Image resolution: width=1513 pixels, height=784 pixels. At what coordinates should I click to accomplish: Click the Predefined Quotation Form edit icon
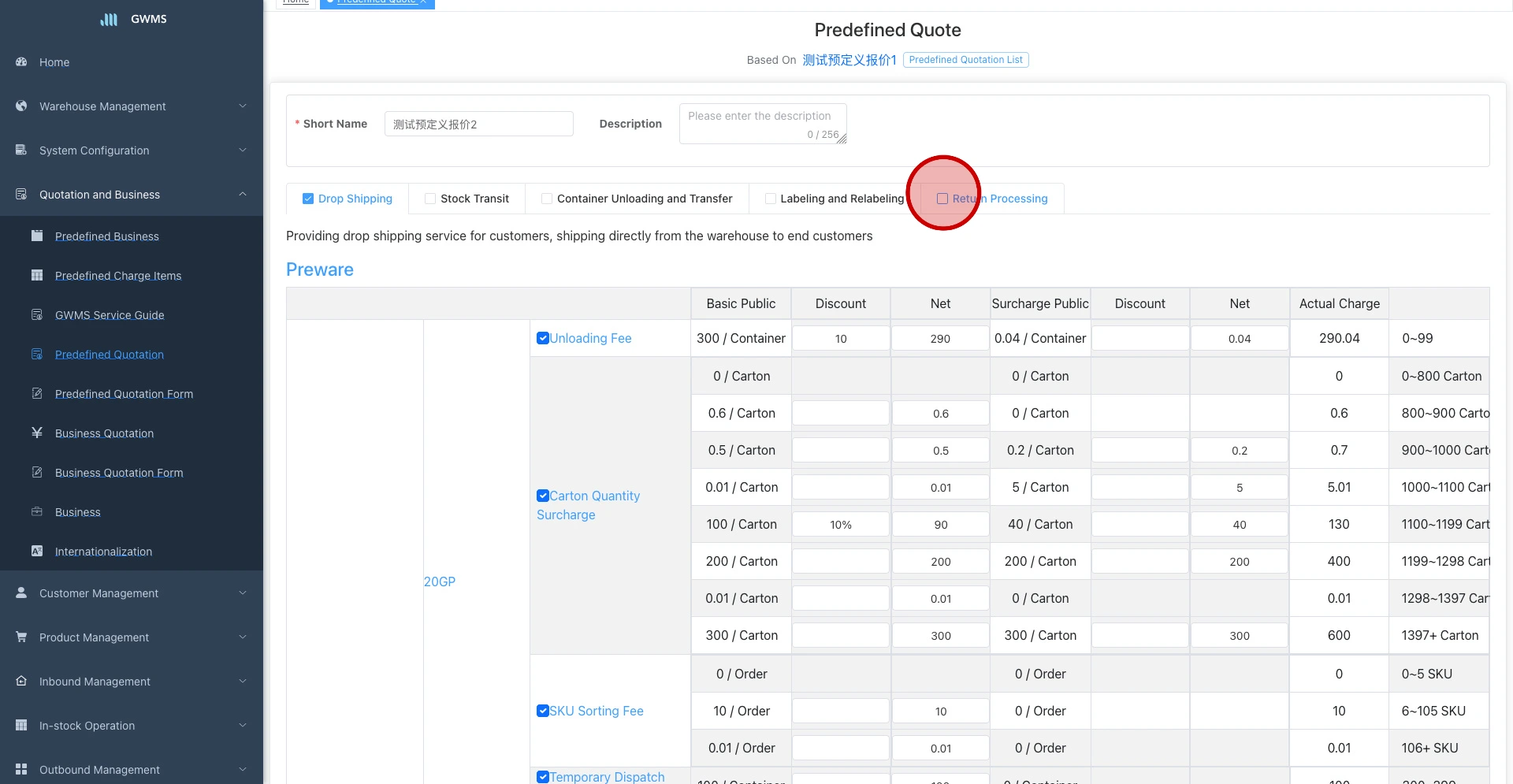(37, 393)
